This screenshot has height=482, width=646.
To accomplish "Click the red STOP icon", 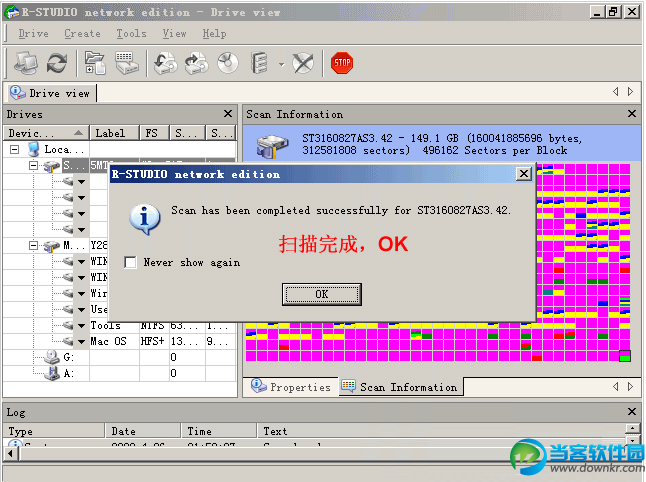I will pos(342,63).
